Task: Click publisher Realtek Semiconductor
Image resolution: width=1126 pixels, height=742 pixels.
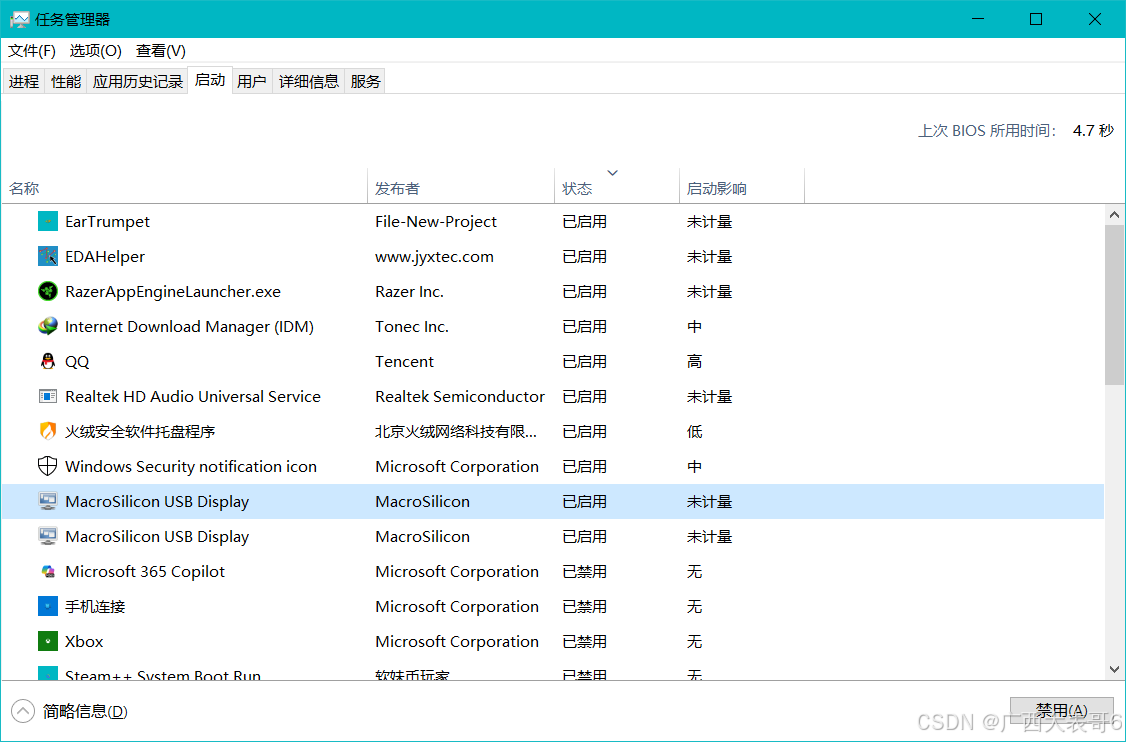Action: coord(460,396)
